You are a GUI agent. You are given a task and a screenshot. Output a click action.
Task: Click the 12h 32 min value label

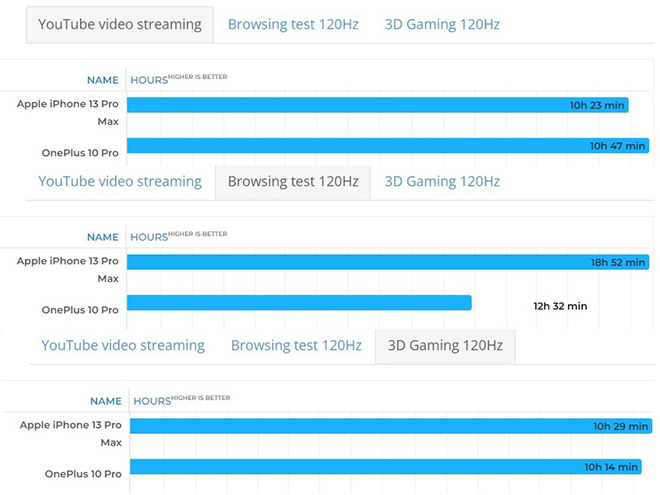click(560, 306)
